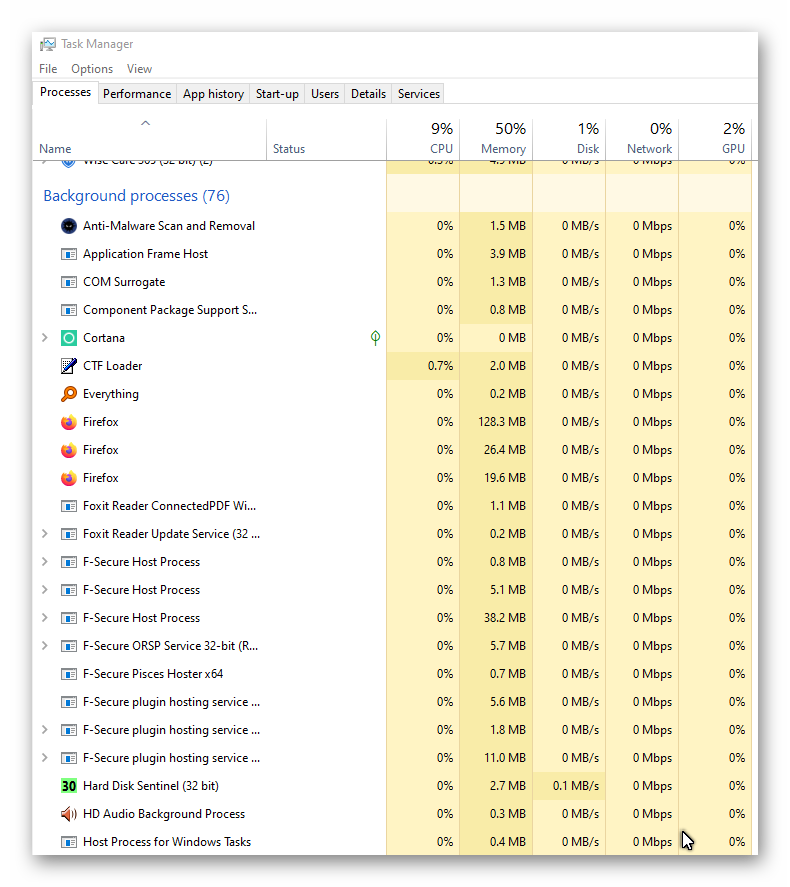
Task: Click the Application Frame Host icon
Action: tap(69, 254)
